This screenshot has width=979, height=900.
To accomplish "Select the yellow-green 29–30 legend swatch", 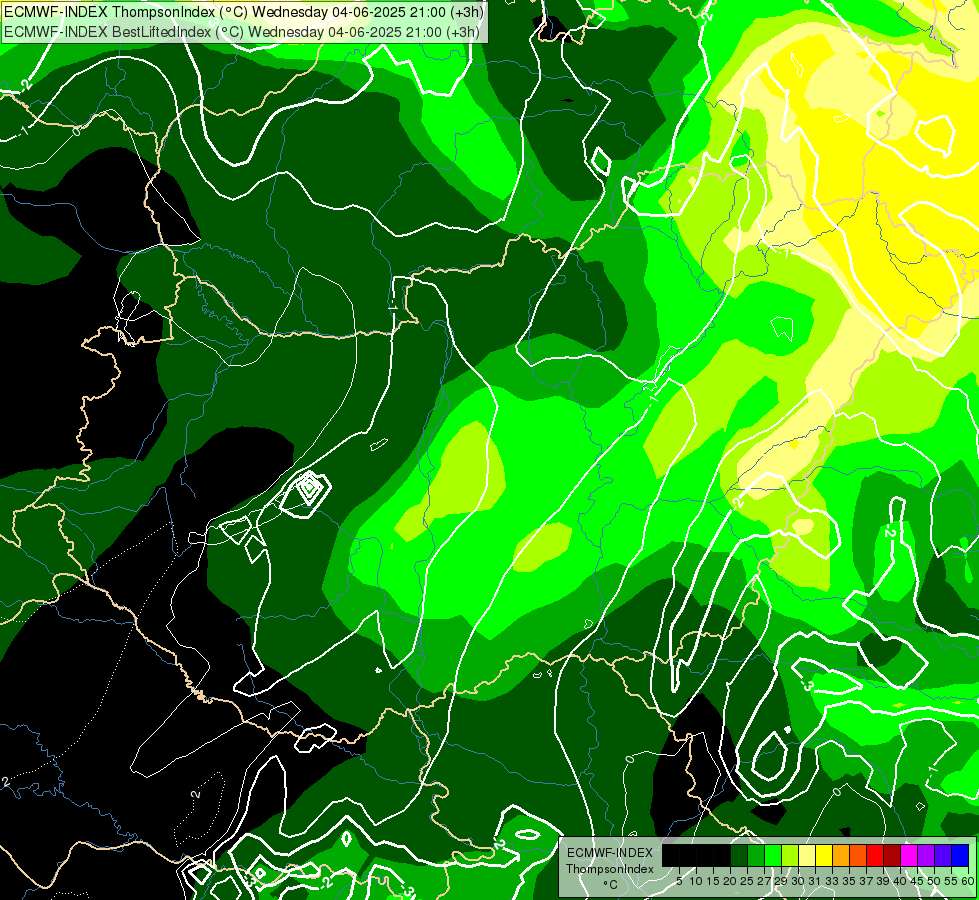I will [x=790, y=855].
